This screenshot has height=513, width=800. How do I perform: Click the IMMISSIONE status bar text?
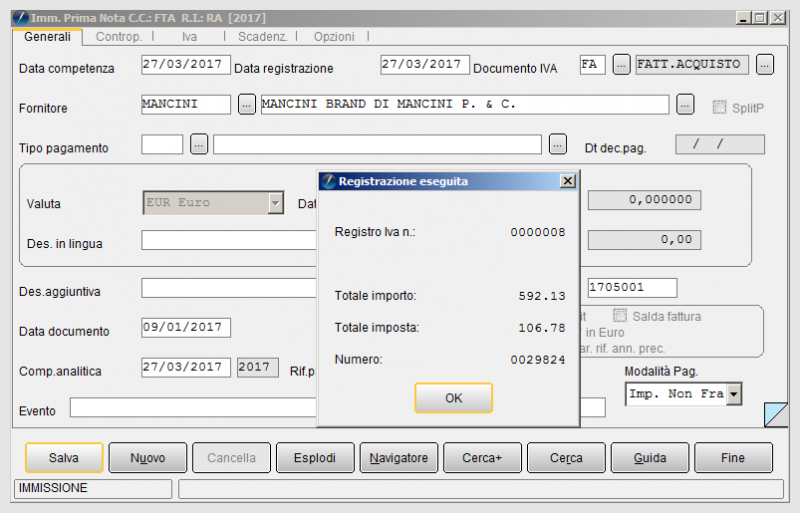[x=53, y=488]
